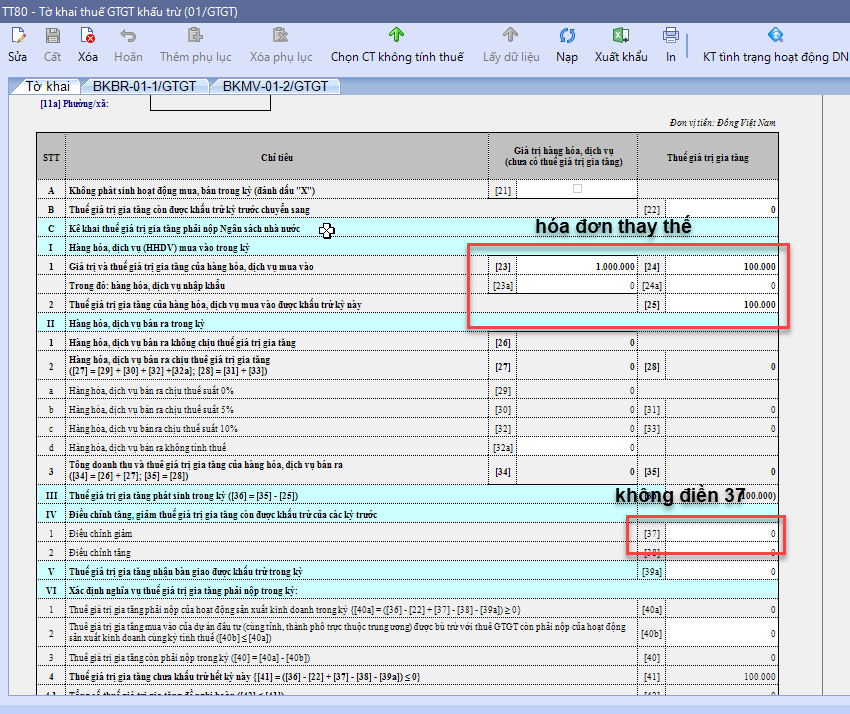Image resolution: width=850 pixels, height=714 pixels.
Task: Open the BKBR-01-1/GTGT tab
Action: coord(144,86)
